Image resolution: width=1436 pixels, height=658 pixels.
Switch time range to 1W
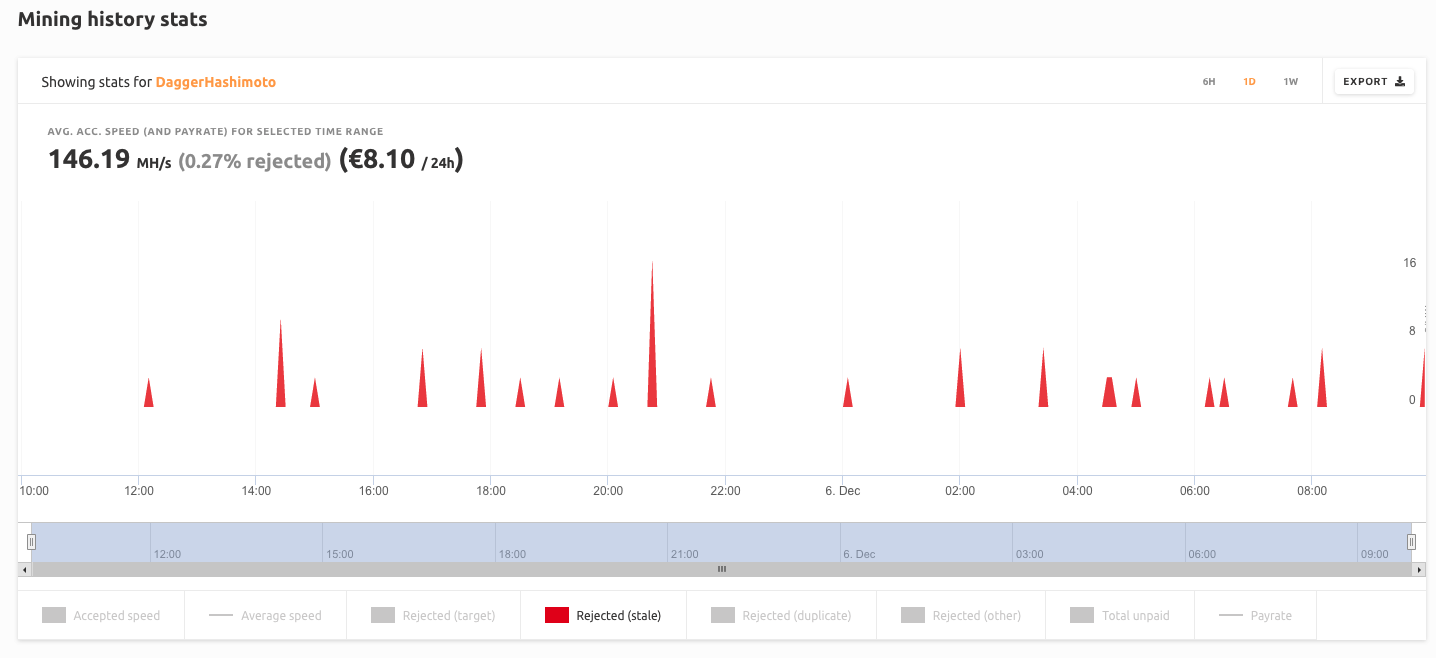tap(1290, 82)
